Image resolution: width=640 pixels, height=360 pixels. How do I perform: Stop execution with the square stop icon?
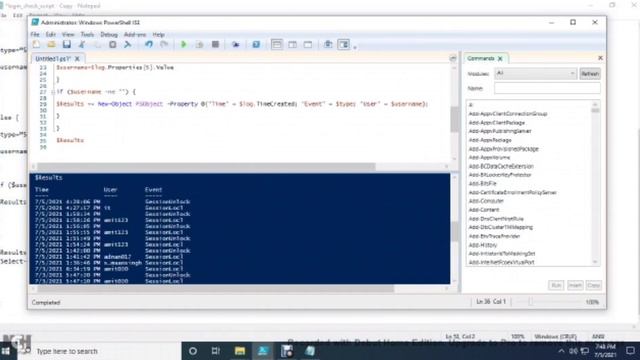point(215,44)
